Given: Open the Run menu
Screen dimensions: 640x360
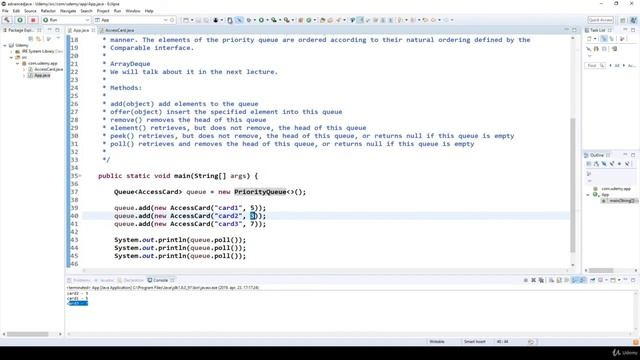Looking at the screenshot, I should (x=118, y=11).
